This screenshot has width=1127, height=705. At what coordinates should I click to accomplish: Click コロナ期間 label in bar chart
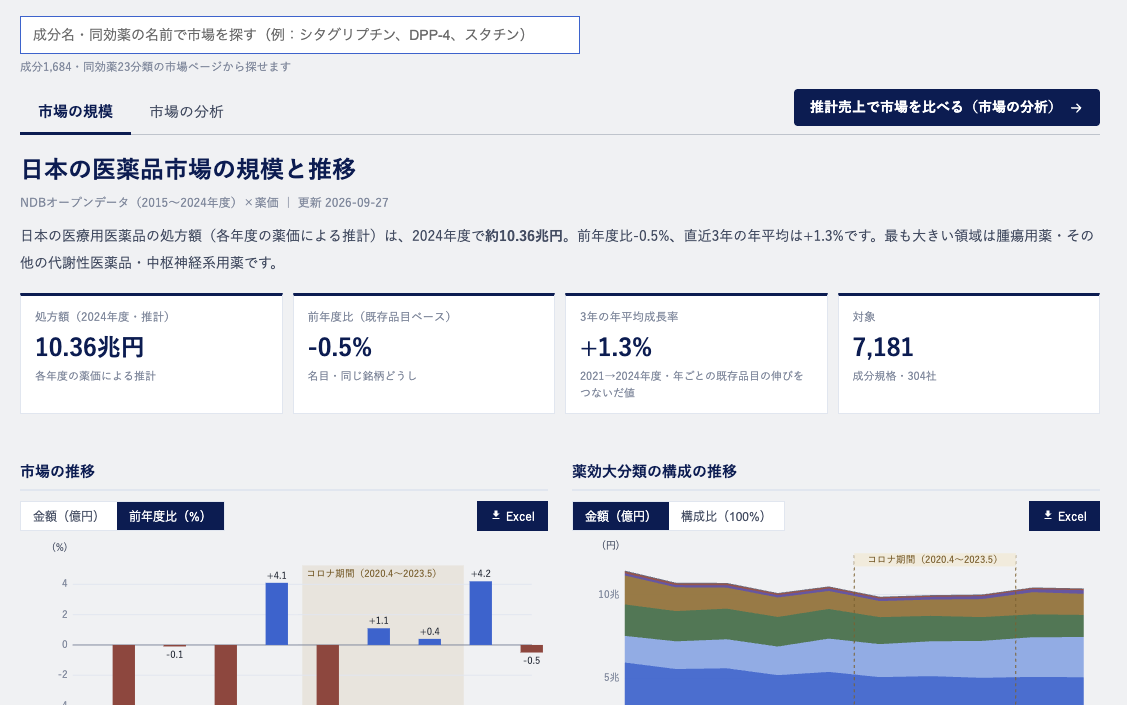click(371, 573)
